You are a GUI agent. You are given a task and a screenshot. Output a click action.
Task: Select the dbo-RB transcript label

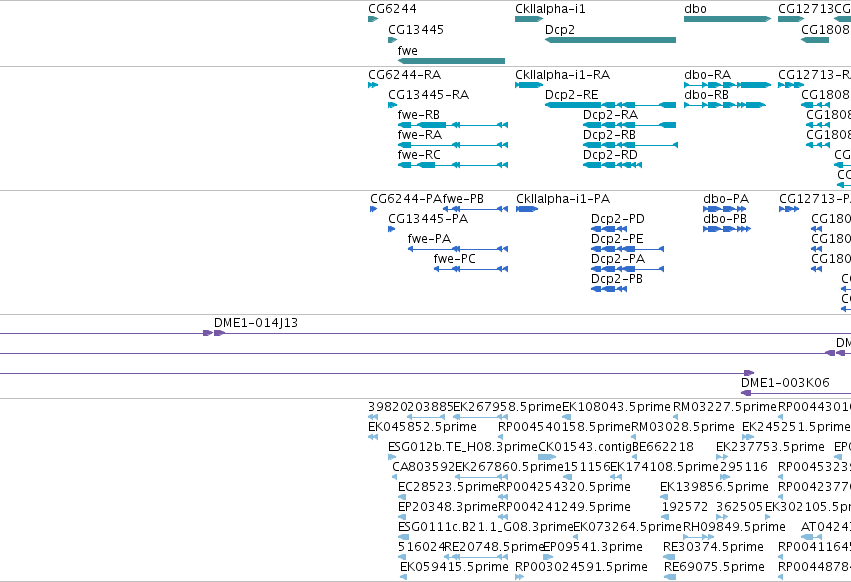[x=706, y=95]
